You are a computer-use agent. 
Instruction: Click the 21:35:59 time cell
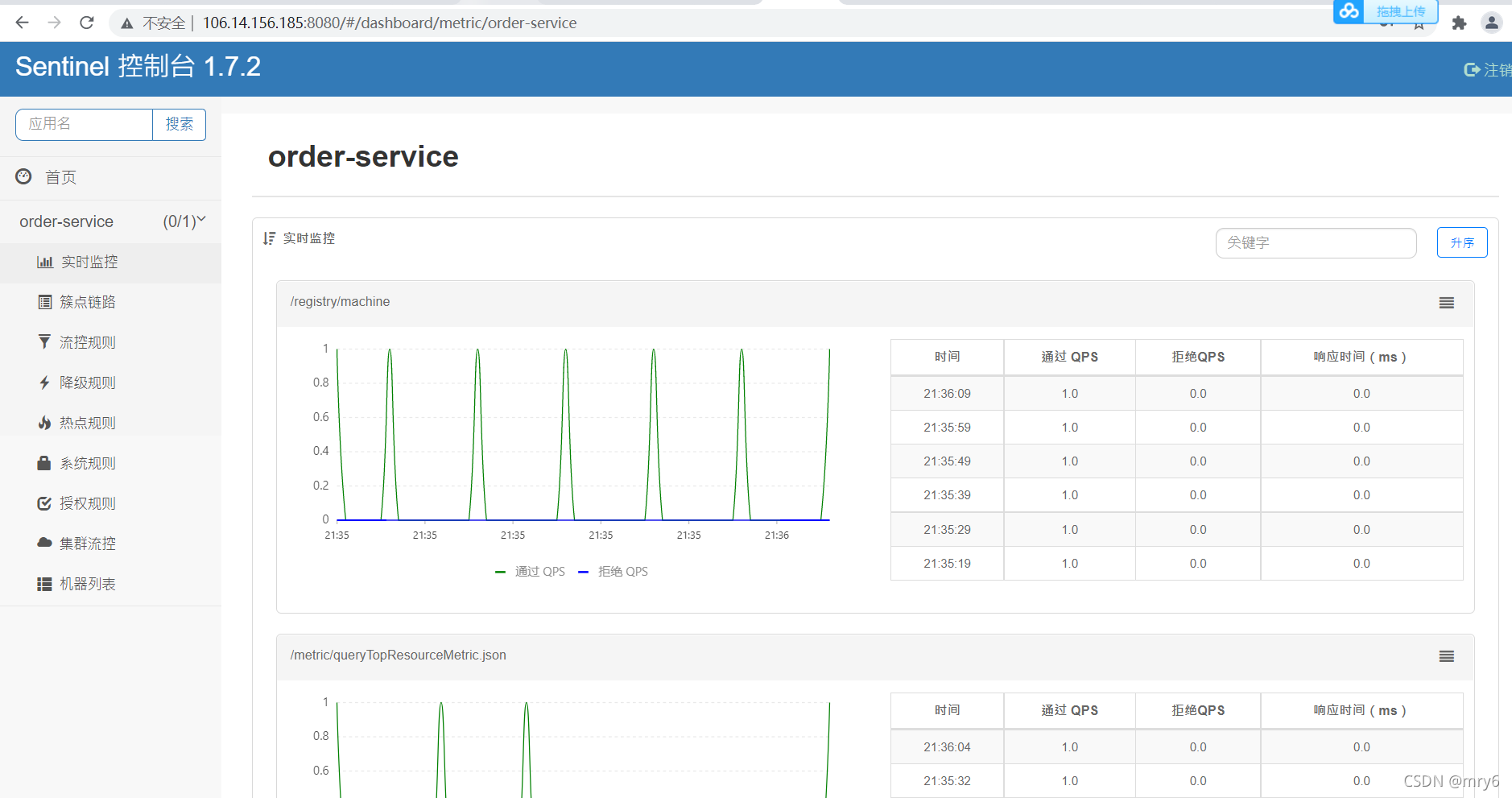(947, 428)
